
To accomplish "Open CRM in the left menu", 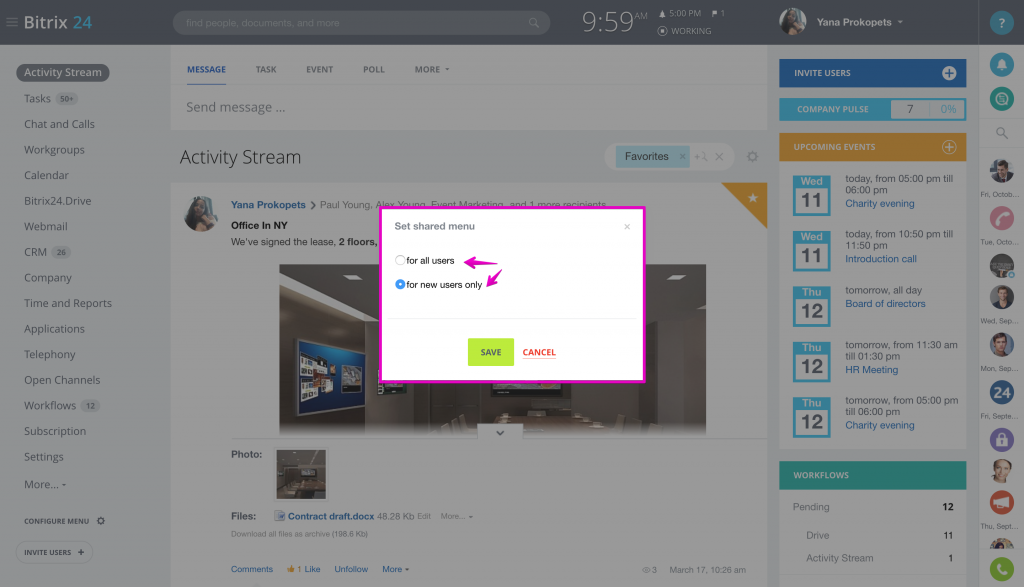I will pyautogui.click(x=35, y=252).
